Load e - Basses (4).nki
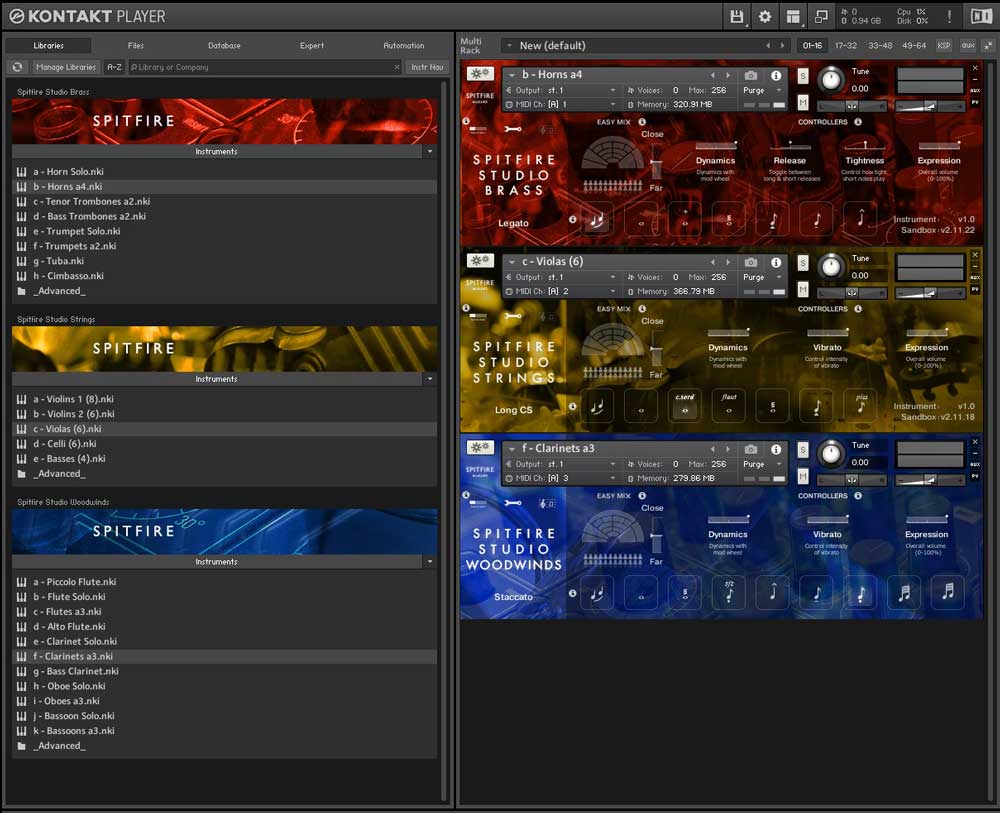 click(x=224, y=458)
